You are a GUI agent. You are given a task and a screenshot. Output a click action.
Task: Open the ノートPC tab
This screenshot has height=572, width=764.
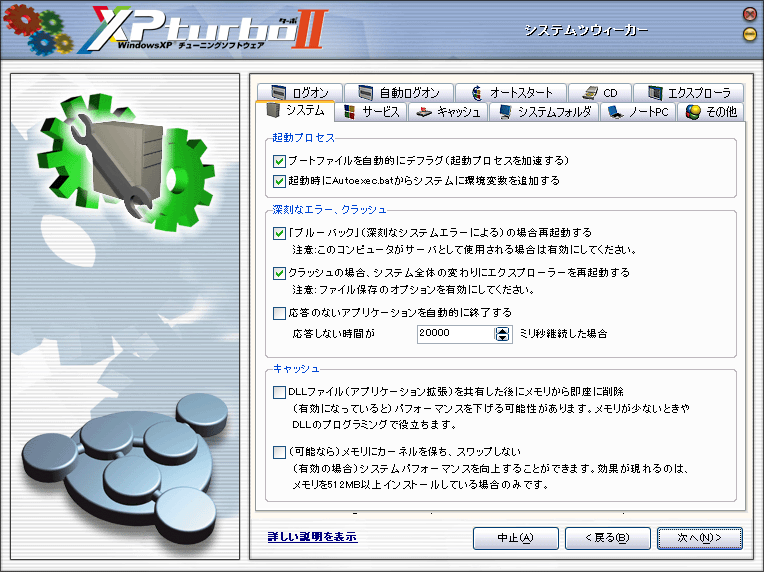pos(638,112)
